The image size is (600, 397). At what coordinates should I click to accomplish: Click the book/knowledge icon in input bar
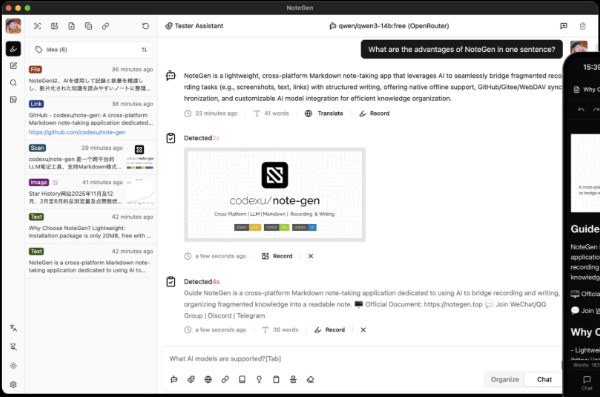pos(242,379)
